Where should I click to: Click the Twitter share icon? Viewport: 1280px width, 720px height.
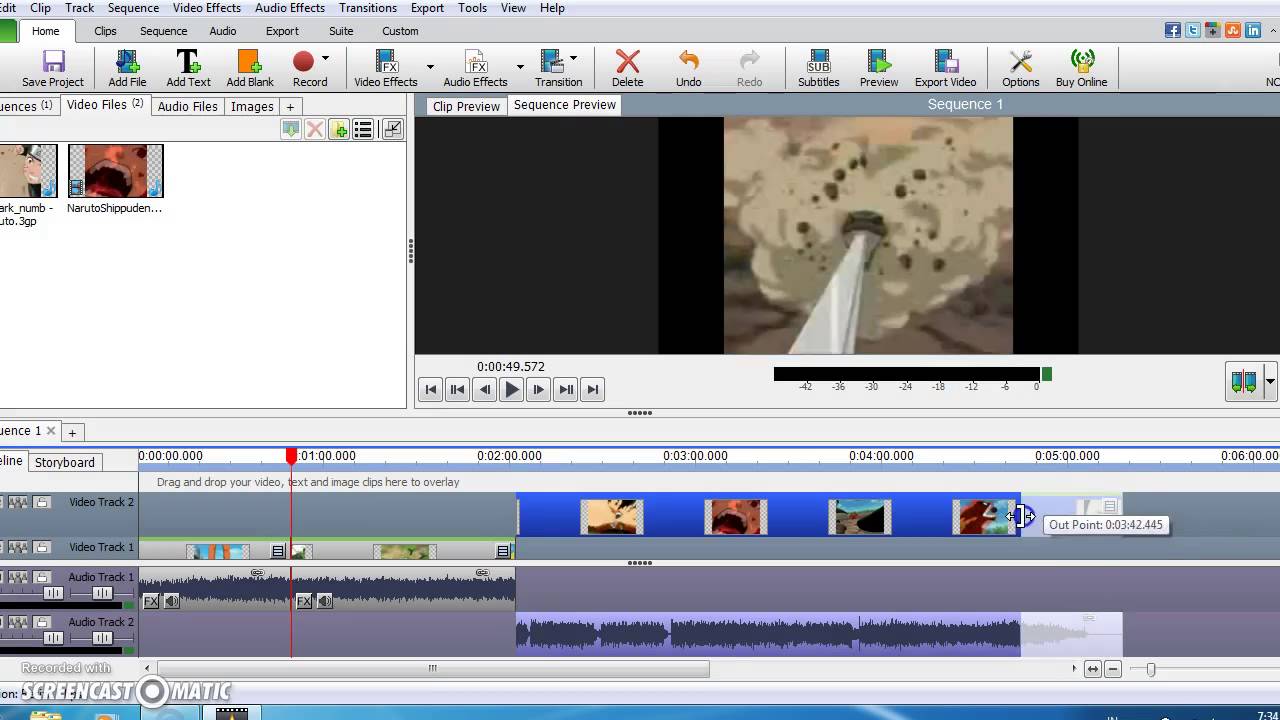1193,31
